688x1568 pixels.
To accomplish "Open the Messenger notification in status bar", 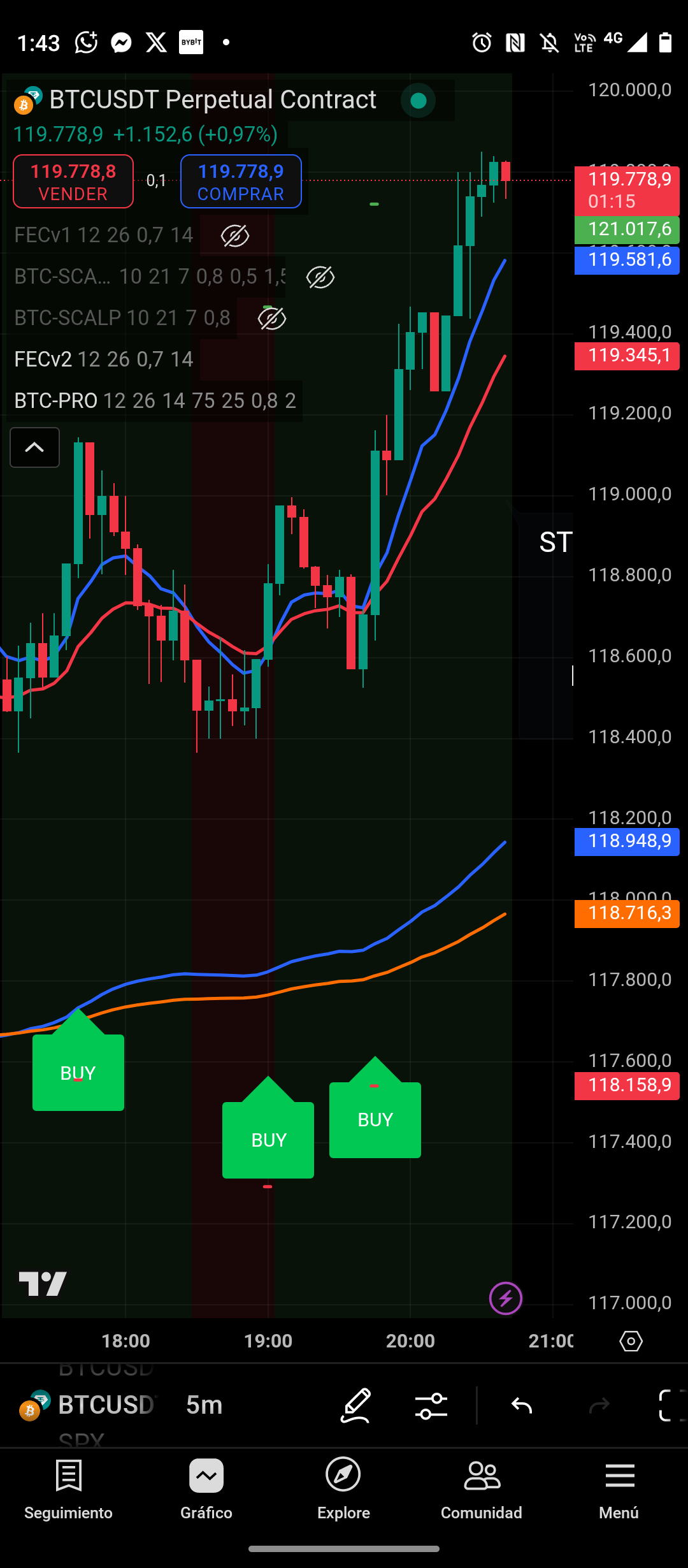I will point(121,43).
